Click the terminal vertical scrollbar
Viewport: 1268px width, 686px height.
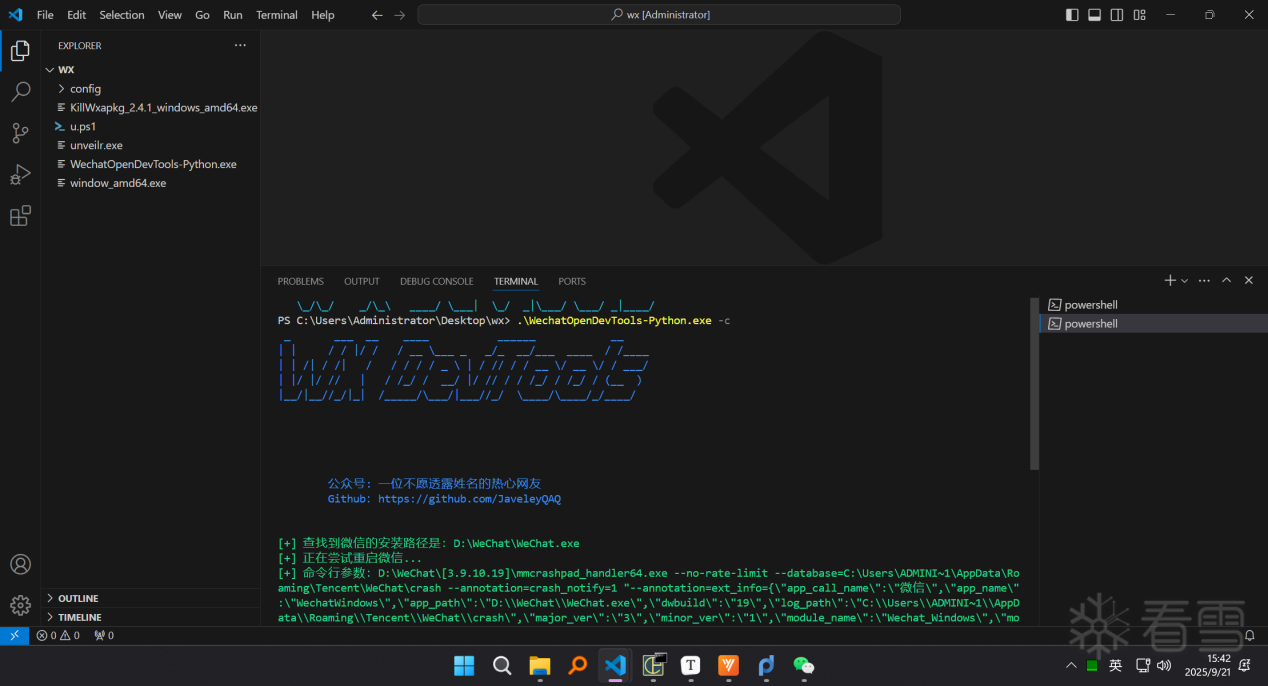click(1035, 384)
